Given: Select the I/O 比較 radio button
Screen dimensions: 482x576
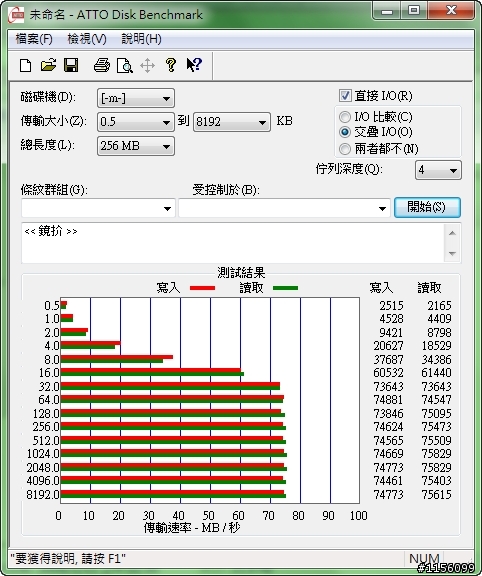Looking at the screenshot, I should pyautogui.click(x=345, y=117).
